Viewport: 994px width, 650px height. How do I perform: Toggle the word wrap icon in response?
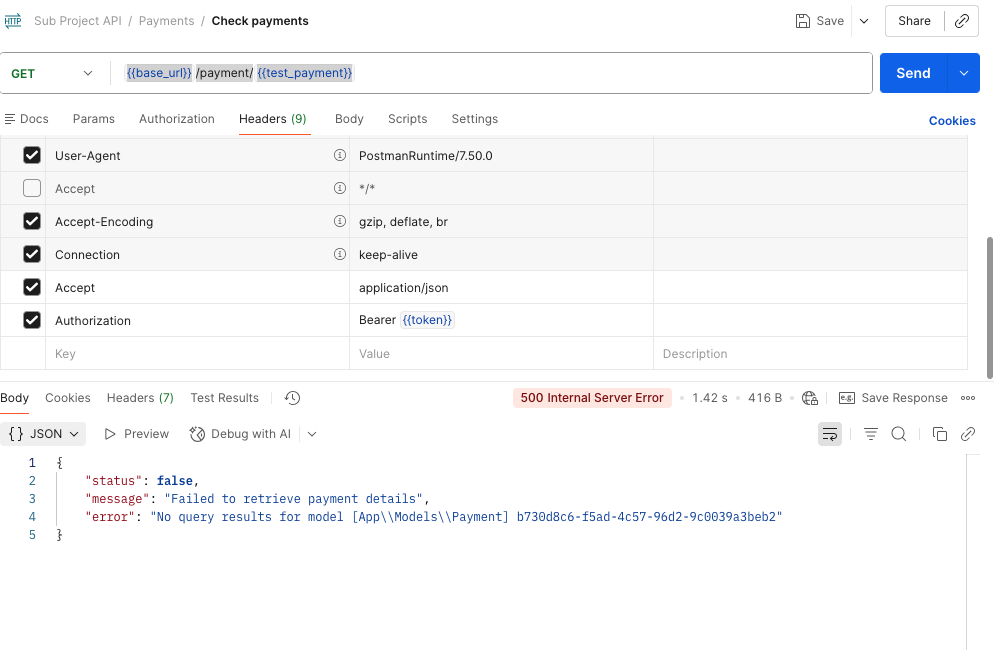(x=830, y=434)
